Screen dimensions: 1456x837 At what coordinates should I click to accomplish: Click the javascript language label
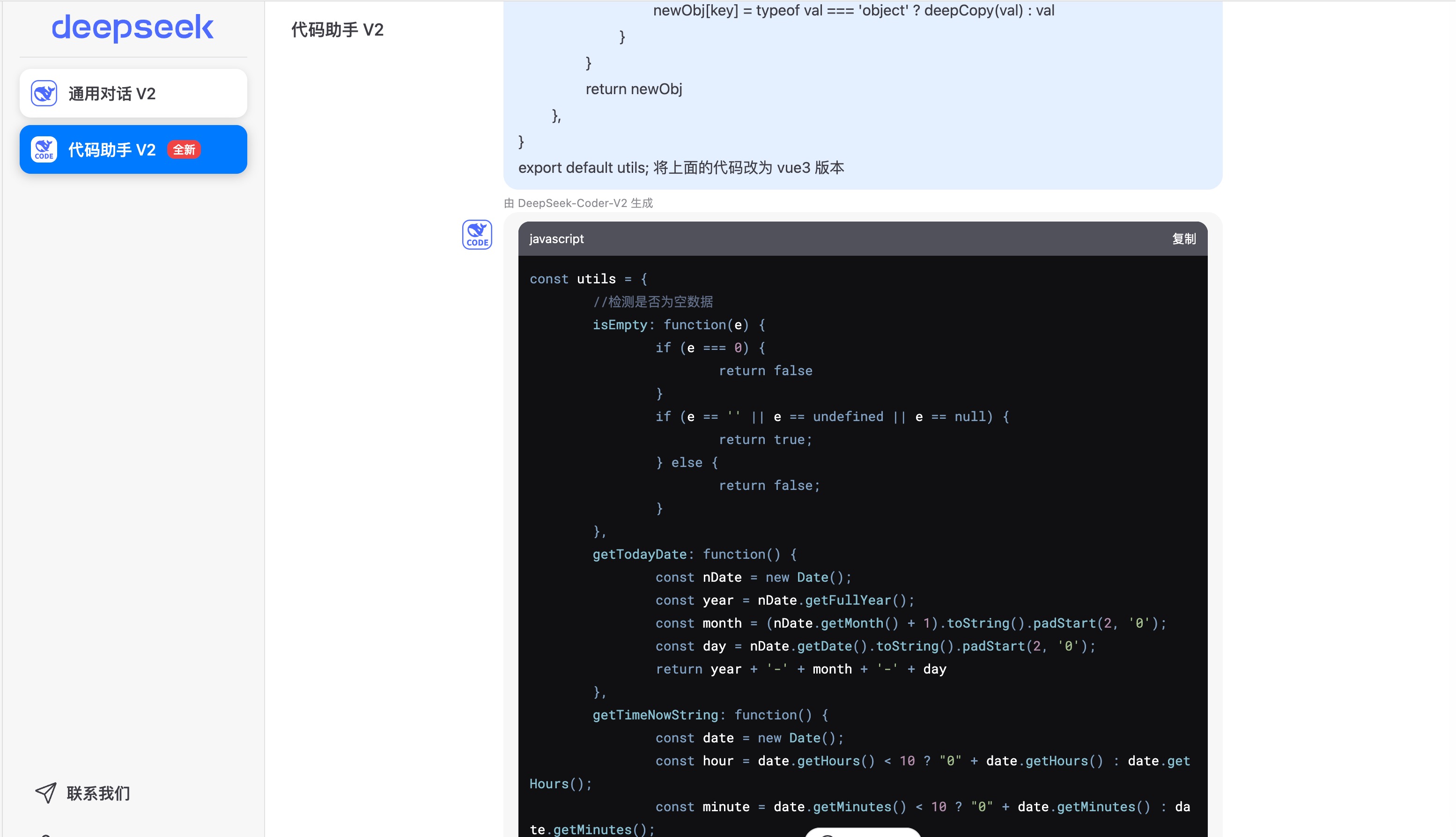pos(556,238)
